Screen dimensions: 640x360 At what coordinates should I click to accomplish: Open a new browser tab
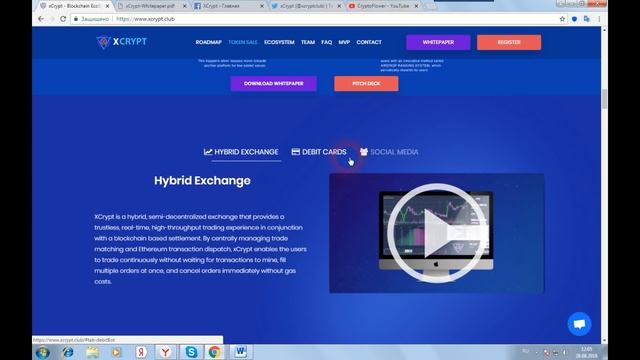(x=429, y=6)
